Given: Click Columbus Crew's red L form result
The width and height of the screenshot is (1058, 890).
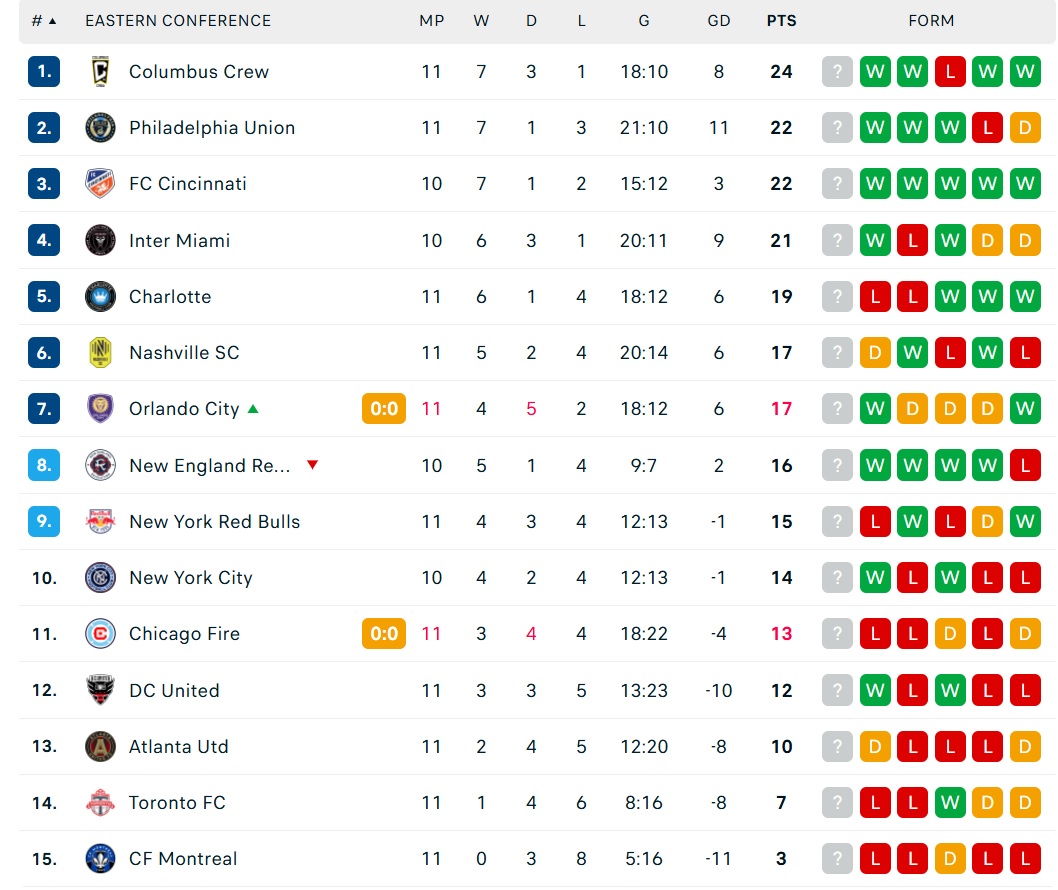Looking at the screenshot, I should 950,72.
